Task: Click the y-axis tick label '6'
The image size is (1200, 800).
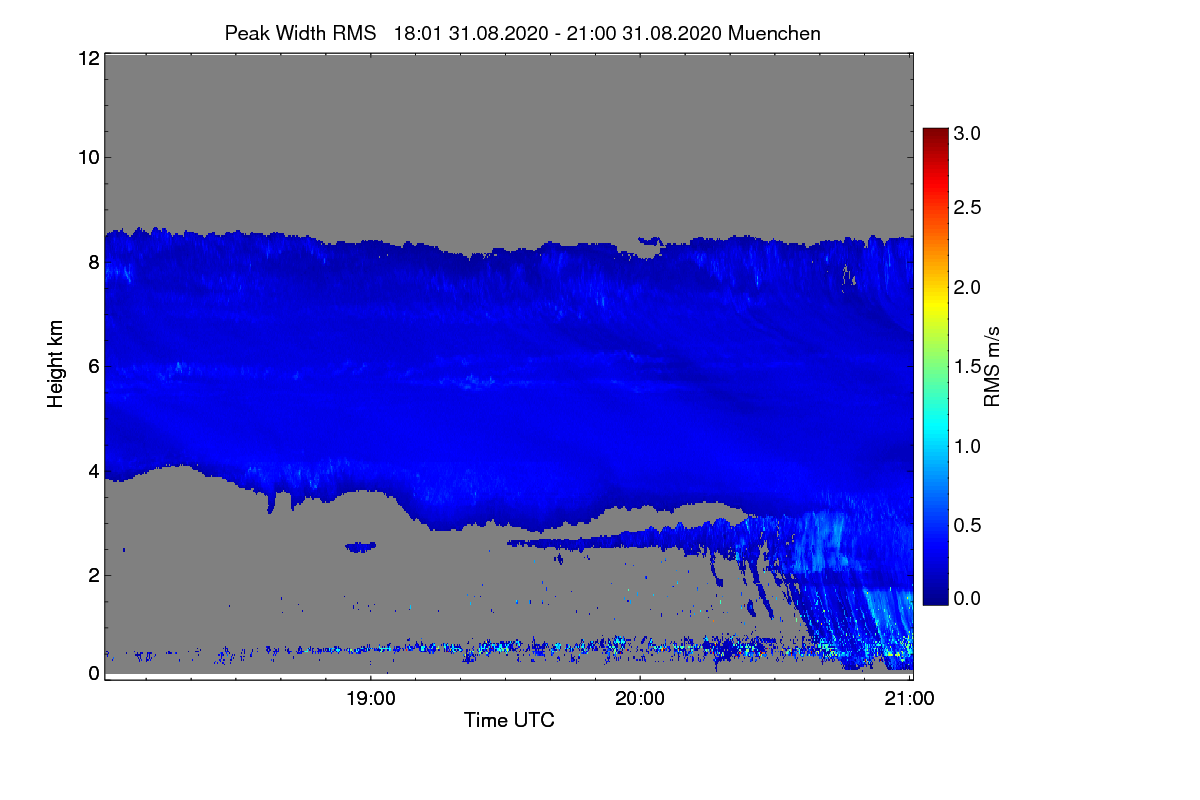Action: pos(93,366)
